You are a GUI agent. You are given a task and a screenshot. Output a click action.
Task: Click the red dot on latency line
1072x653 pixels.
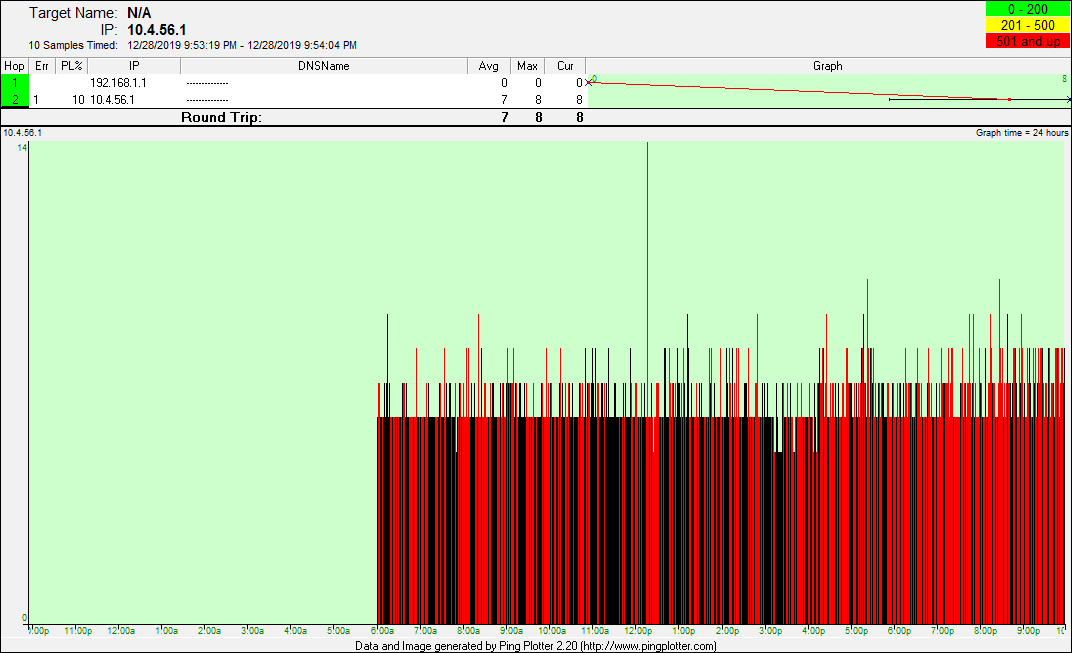pos(1010,100)
